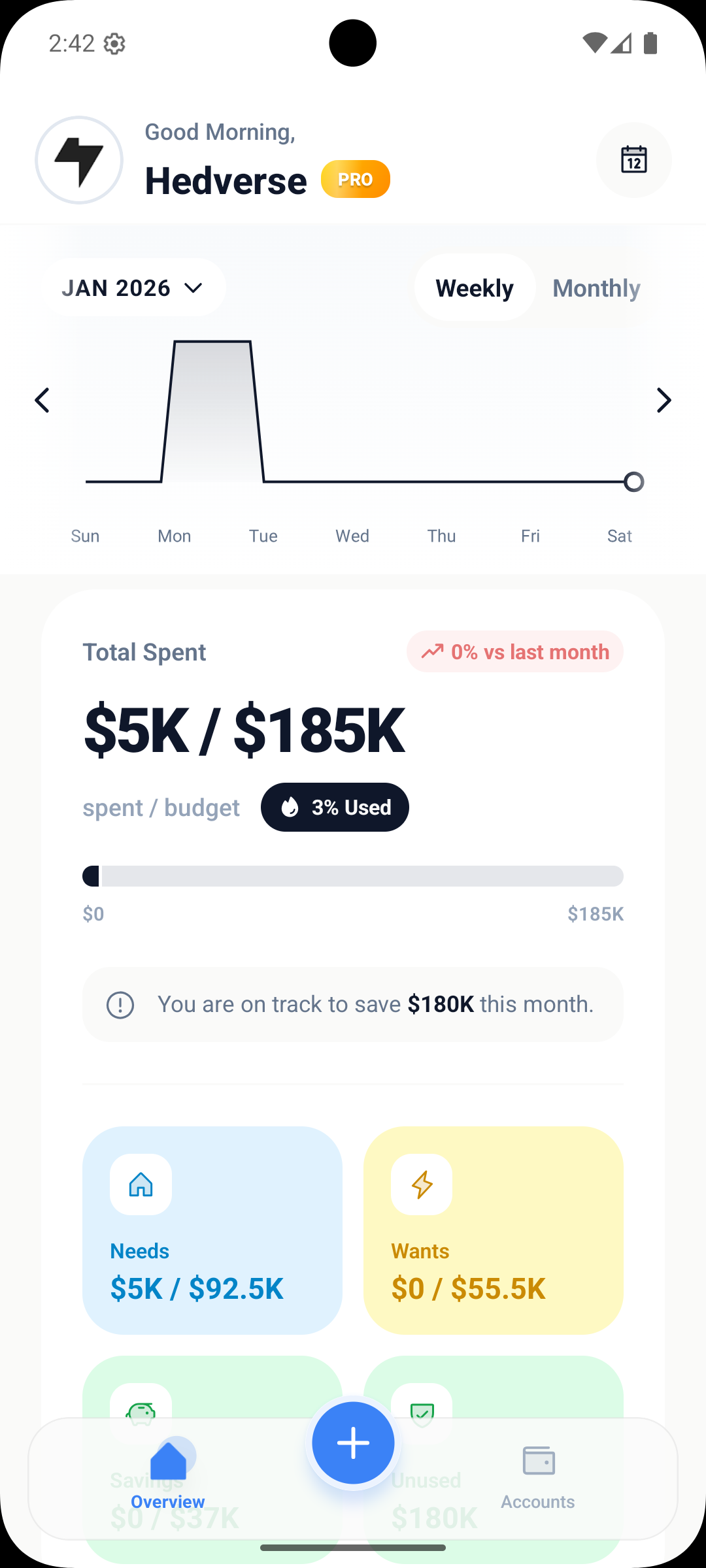Tap the shield icon on Unused card

(421, 1413)
